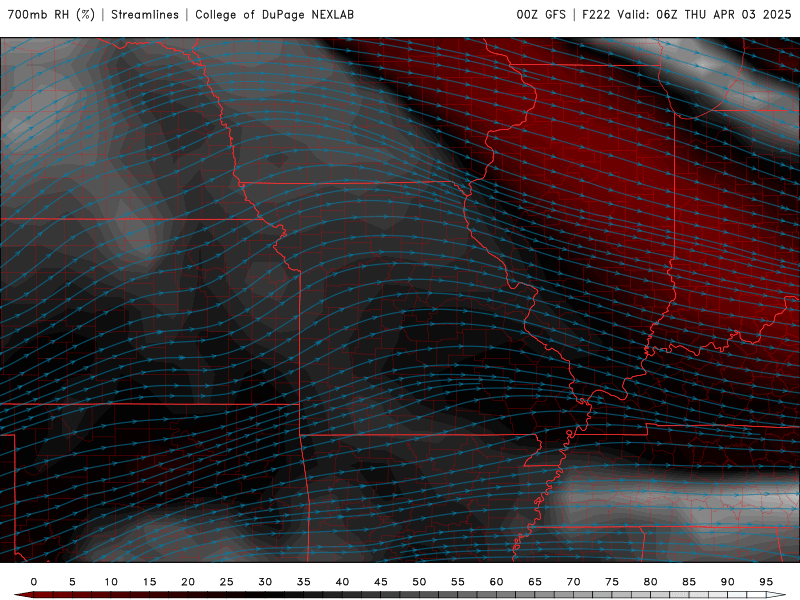The height and width of the screenshot is (600, 800).
Task: Click the colorbar label "45"
Action: 381,582
